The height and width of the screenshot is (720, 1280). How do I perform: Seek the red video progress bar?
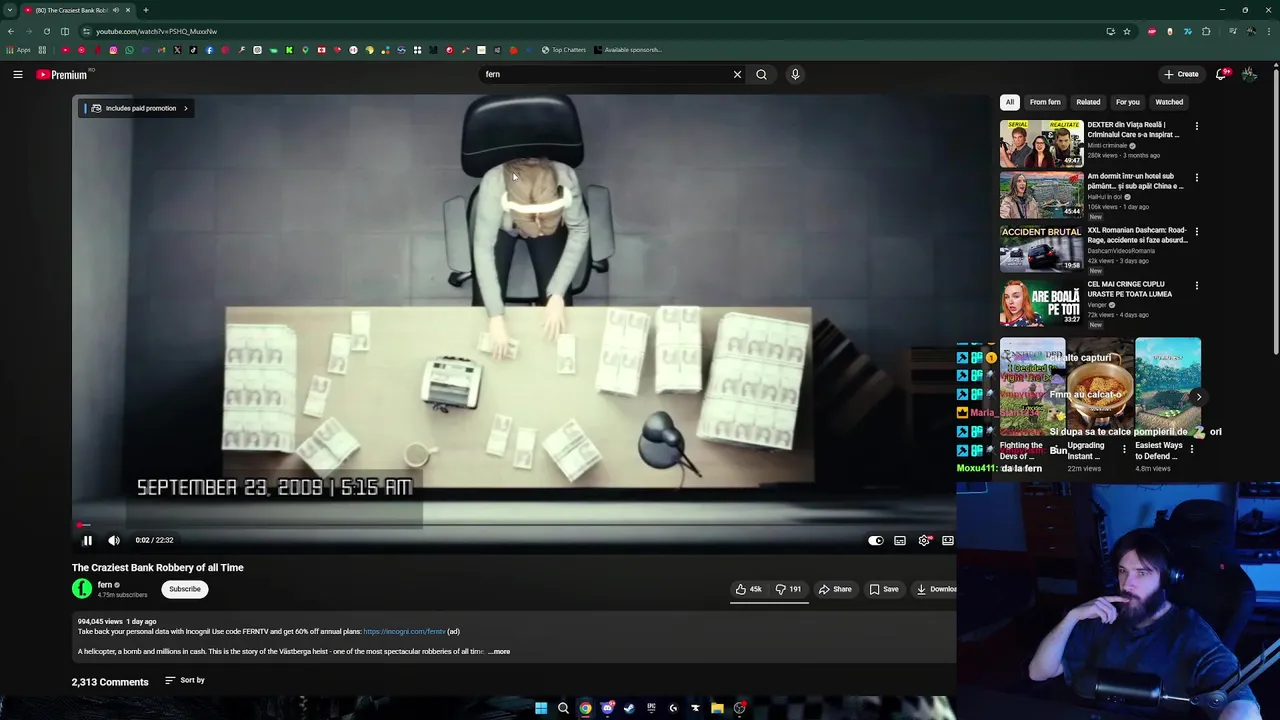[x=514, y=524]
